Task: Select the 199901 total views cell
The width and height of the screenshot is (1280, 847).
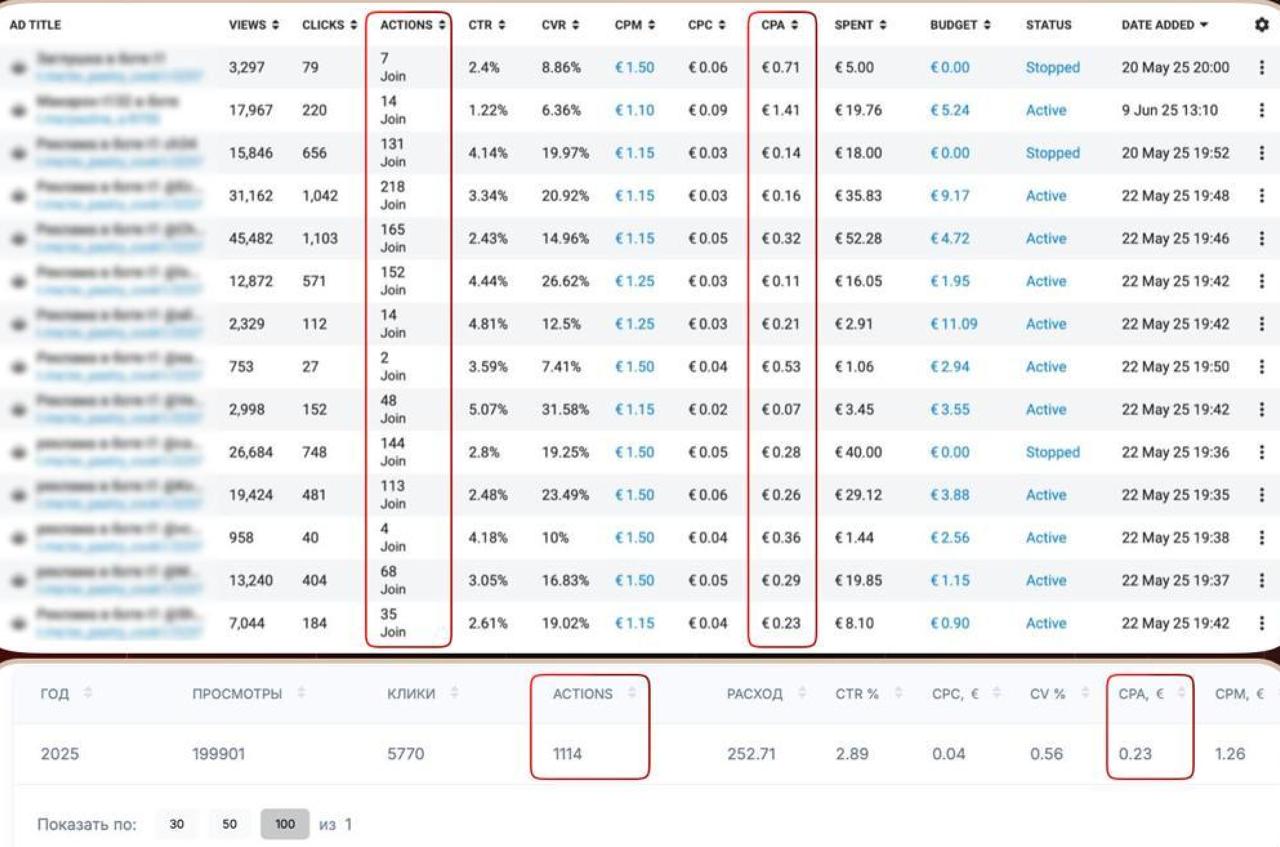Action: [x=219, y=754]
